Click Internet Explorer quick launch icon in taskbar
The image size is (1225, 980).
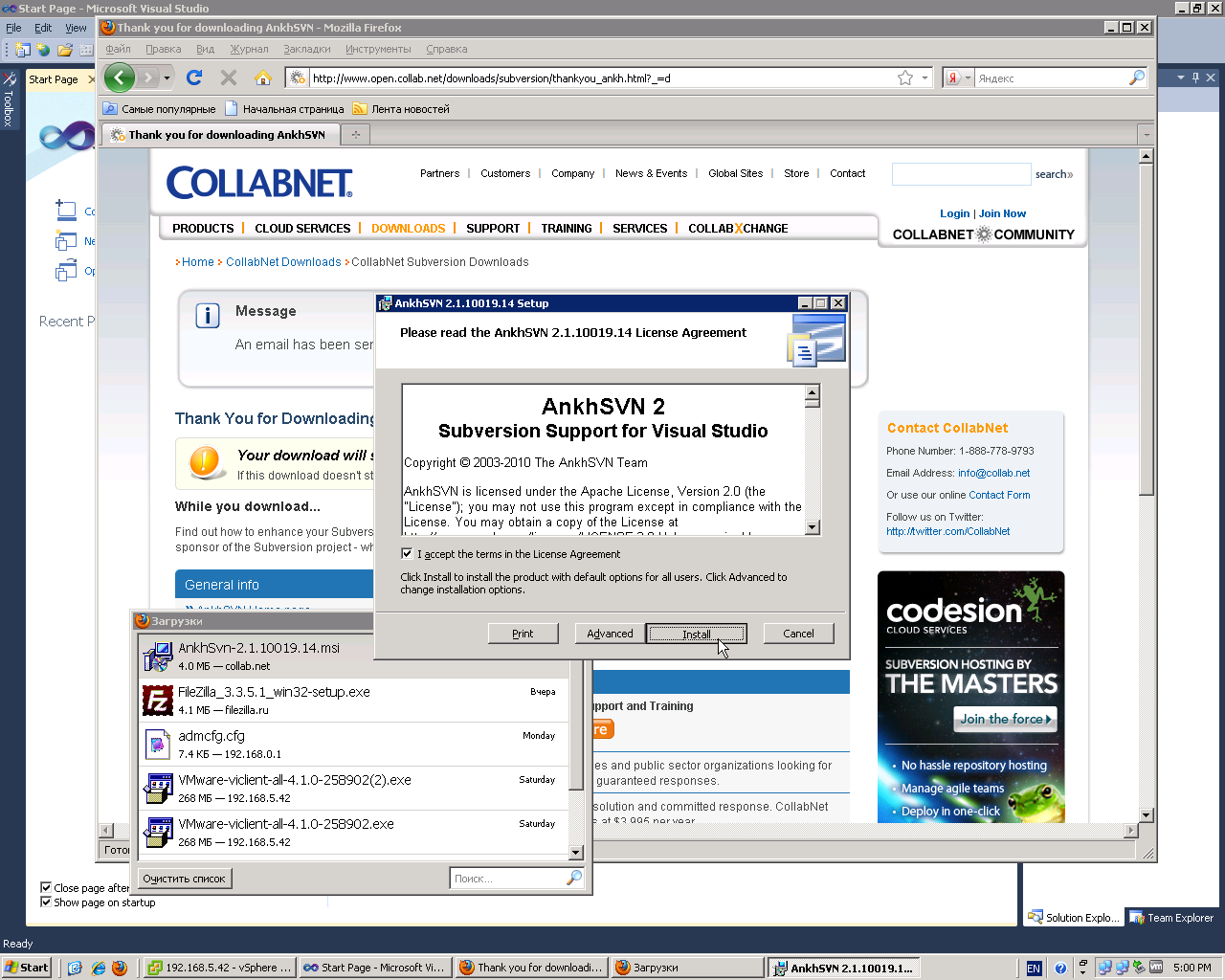point(98,968)
